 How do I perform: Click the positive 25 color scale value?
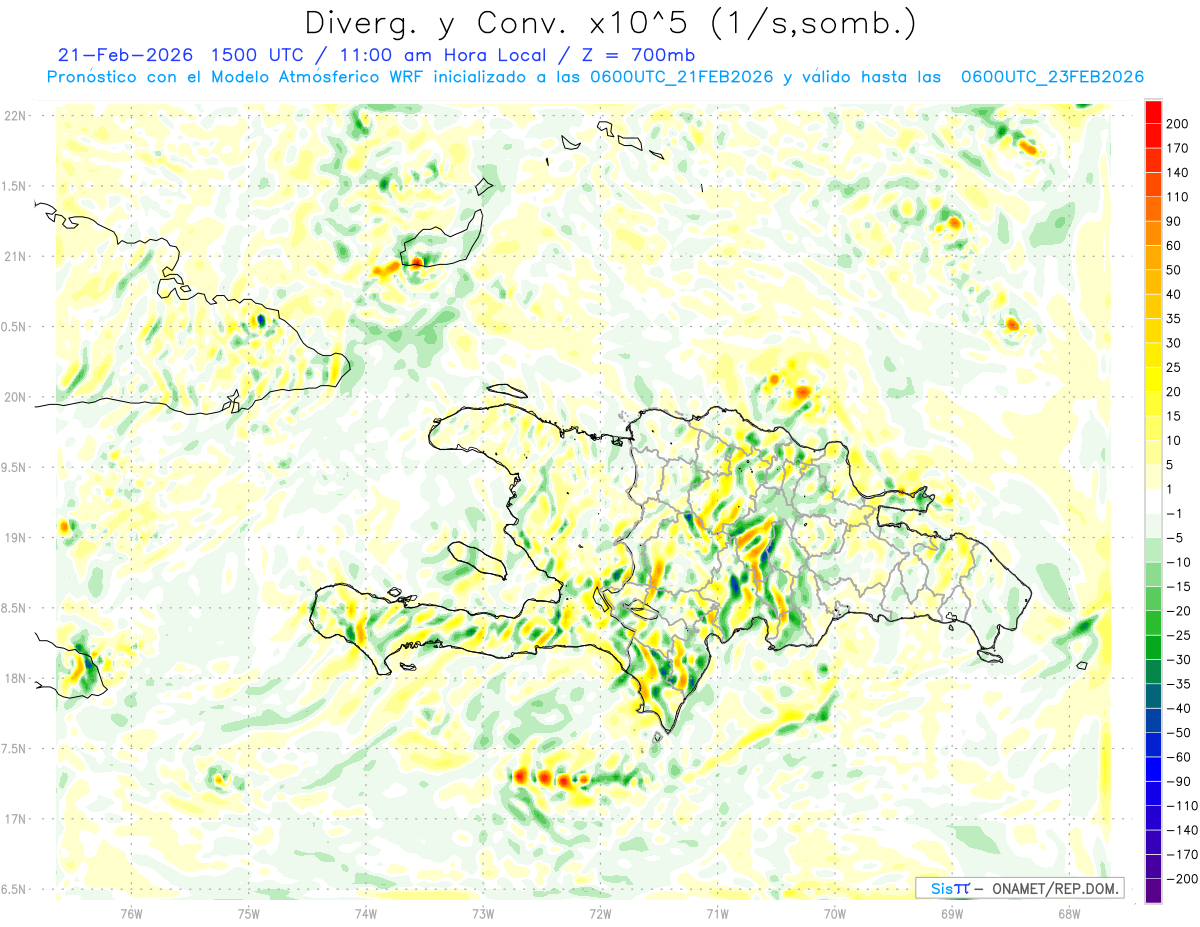click(x=1175, y=367)
